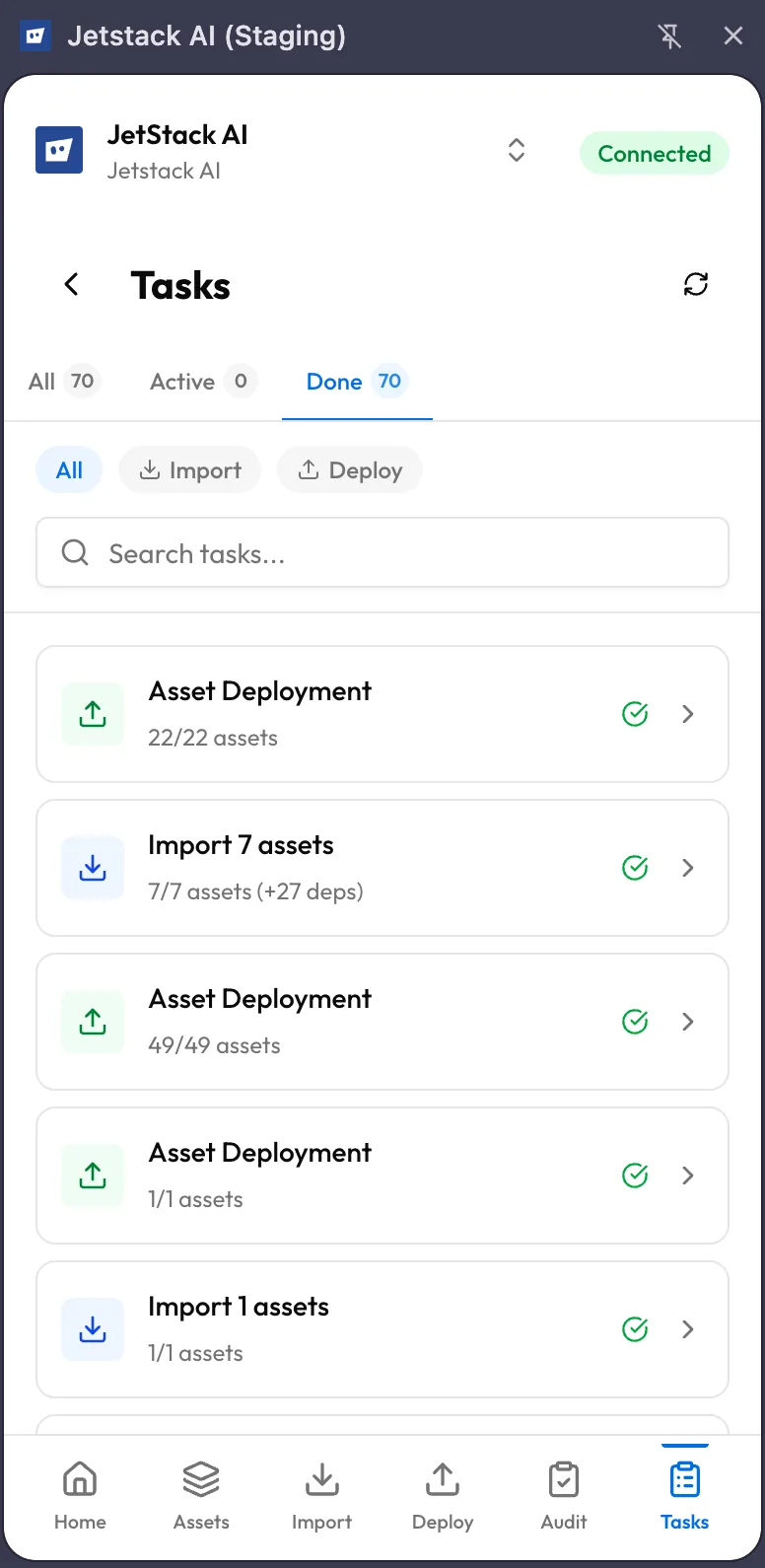This screenshot has width=765, height=1568.
Task: Select the All filter chip
Action: 69,470
